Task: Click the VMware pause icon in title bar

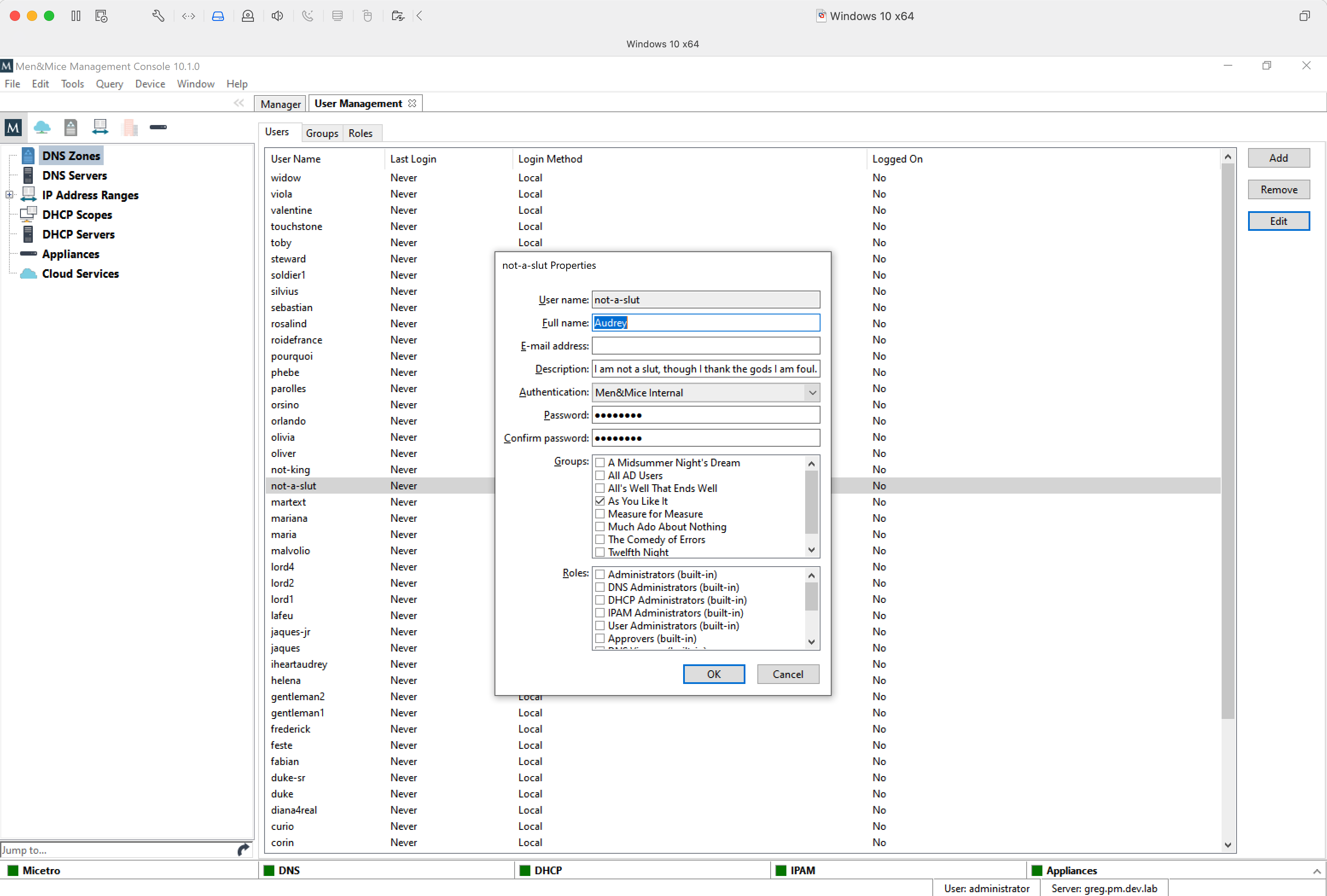Action: tap(76, 16)
